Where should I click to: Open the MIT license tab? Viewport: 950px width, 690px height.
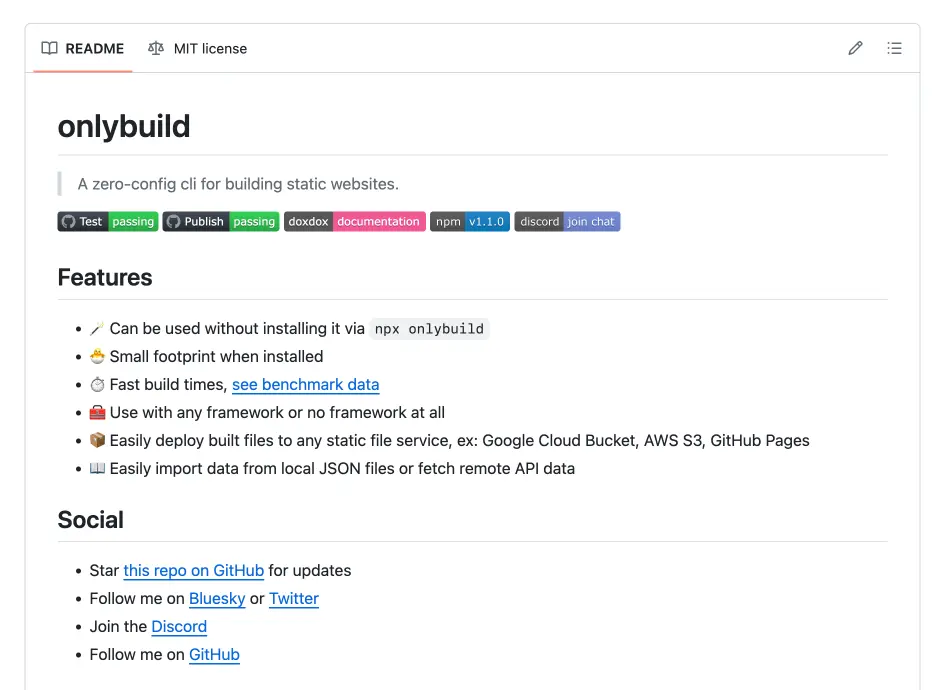point(210,48)
